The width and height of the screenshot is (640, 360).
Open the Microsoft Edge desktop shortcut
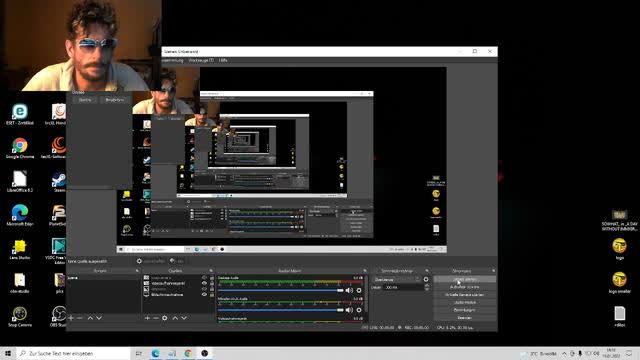(x=20, y=216)
